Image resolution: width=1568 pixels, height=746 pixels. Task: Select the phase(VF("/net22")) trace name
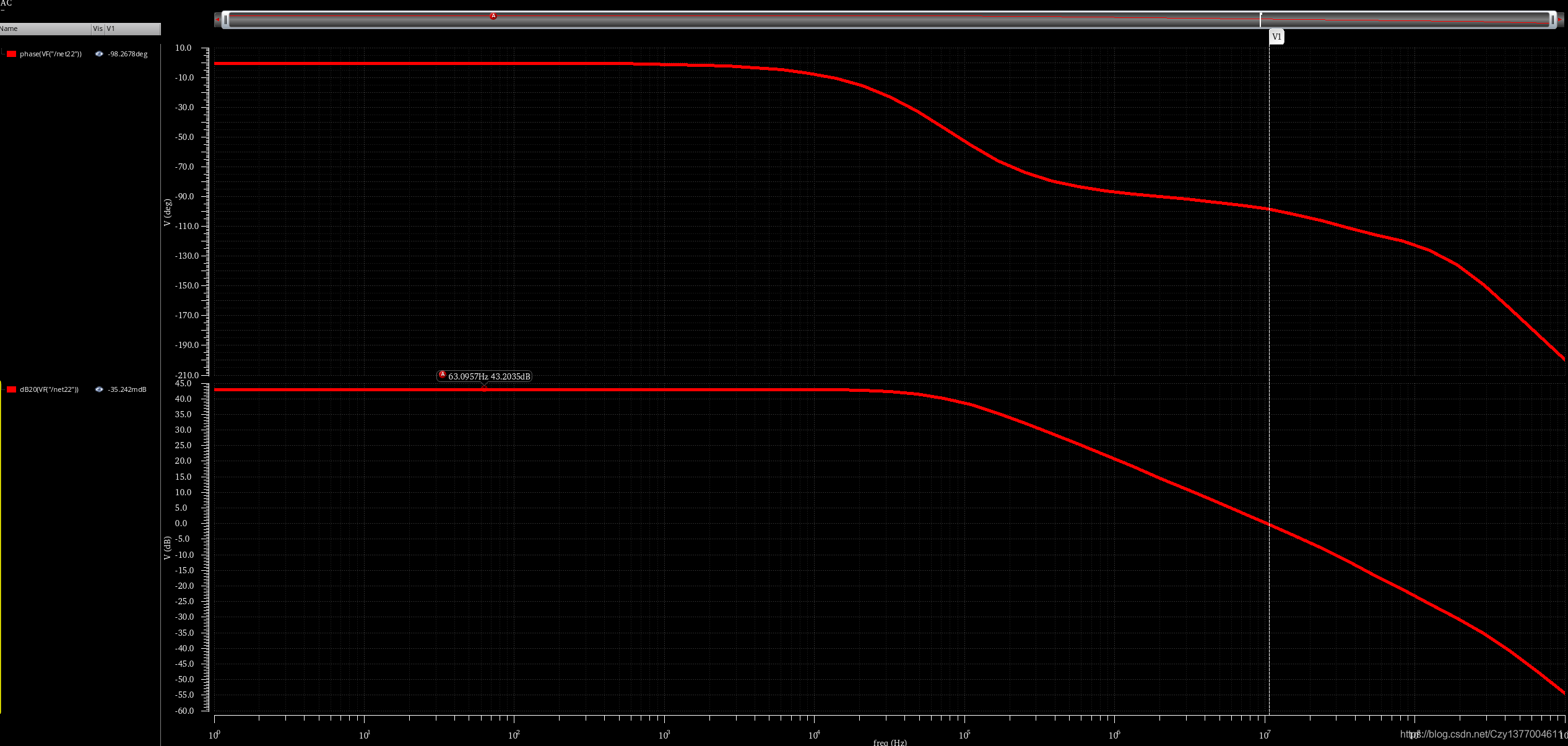coord(51,54)
